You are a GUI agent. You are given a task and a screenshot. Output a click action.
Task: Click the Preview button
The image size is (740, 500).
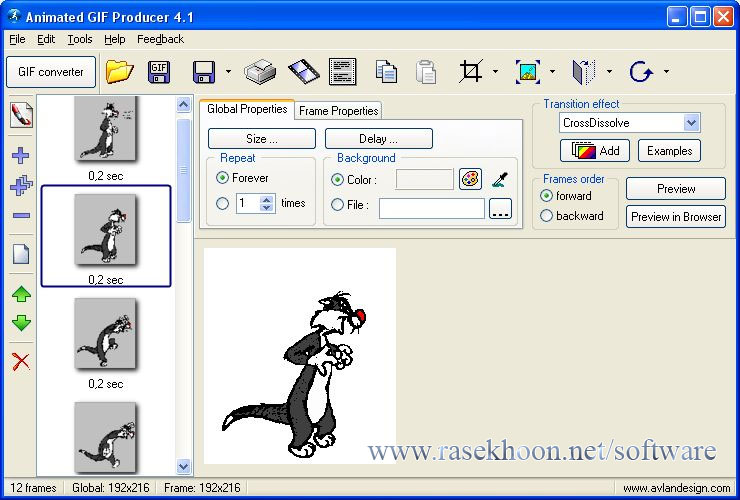[676, 189]
